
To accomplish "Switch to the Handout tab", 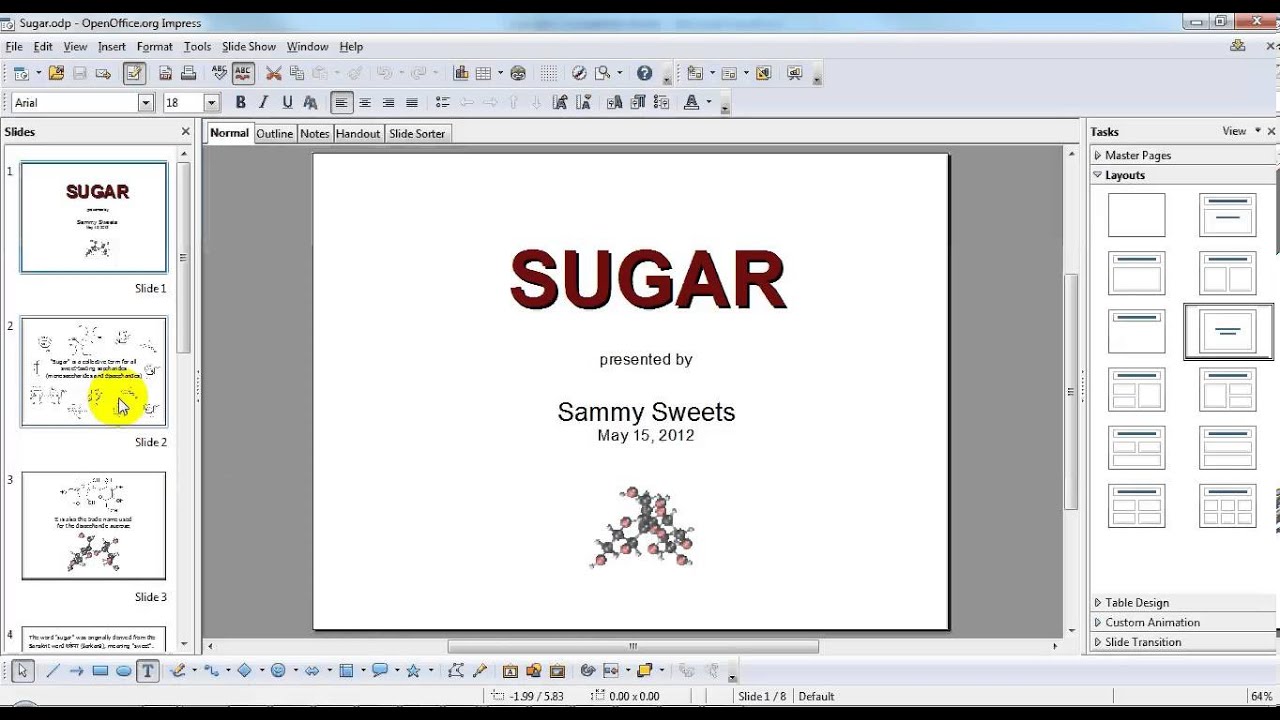I will 358,133.
